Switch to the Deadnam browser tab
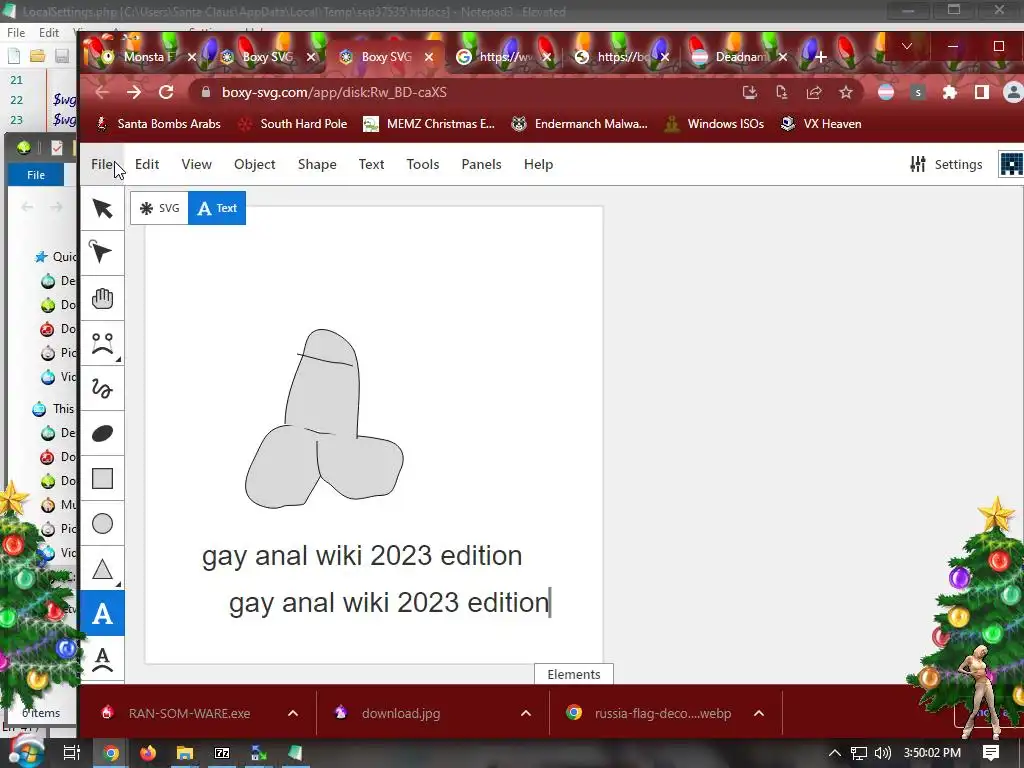 pyautogui.click(x=739, y=57)
